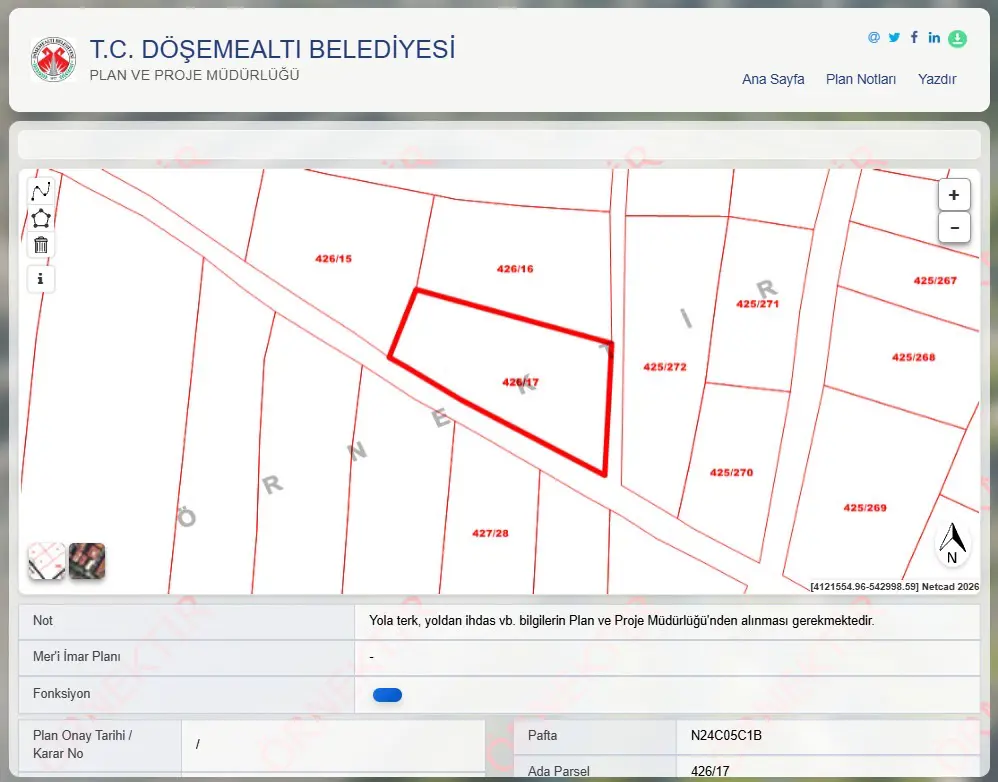The height and width of the screenshot is (782, 998).
Task: Select parcel label 426/16 on the map
Action: (x=515, y=269)
